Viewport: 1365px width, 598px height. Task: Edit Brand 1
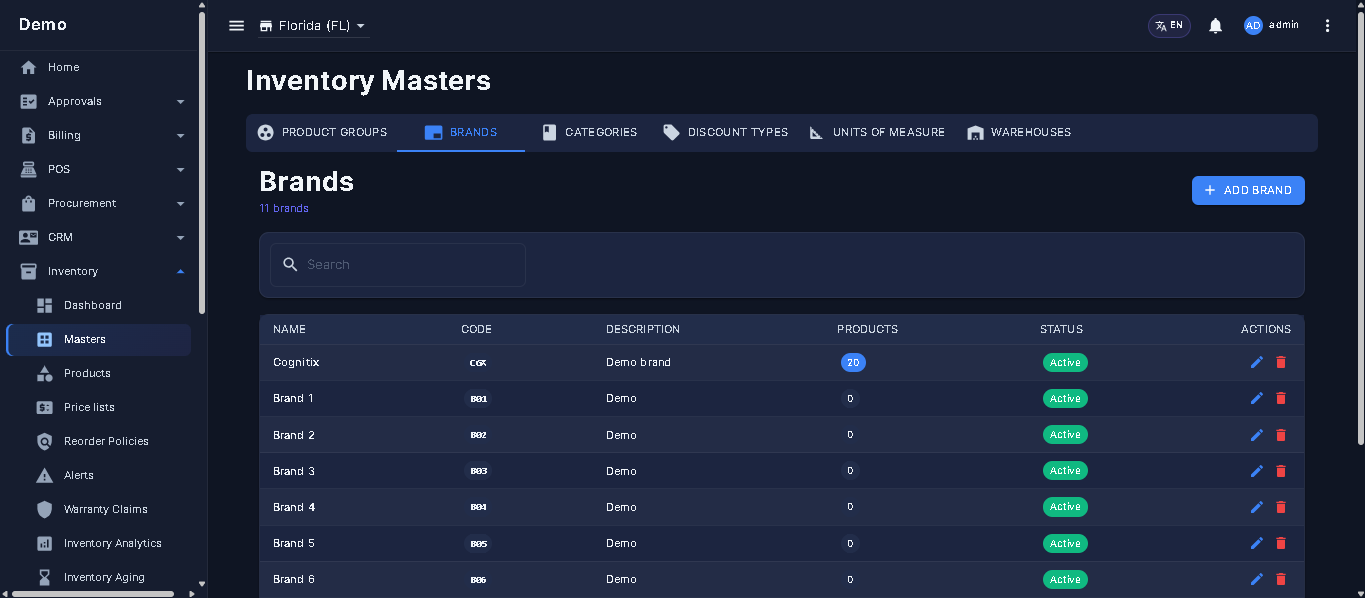1257,398
